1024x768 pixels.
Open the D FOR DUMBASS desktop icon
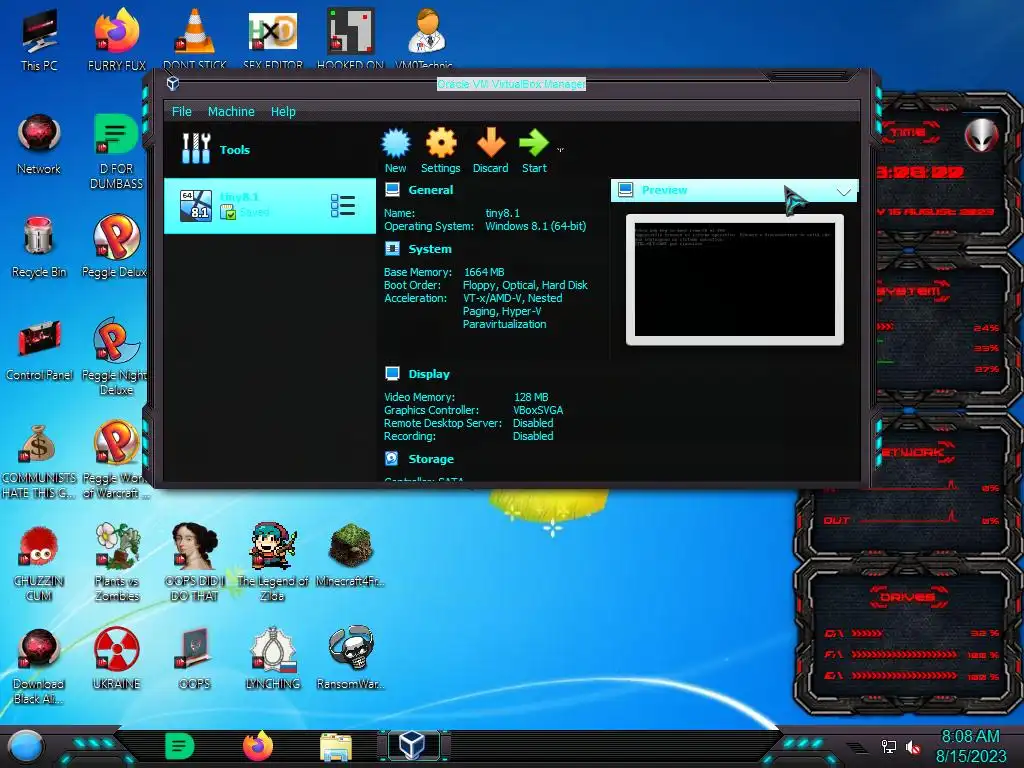point(116,152)
